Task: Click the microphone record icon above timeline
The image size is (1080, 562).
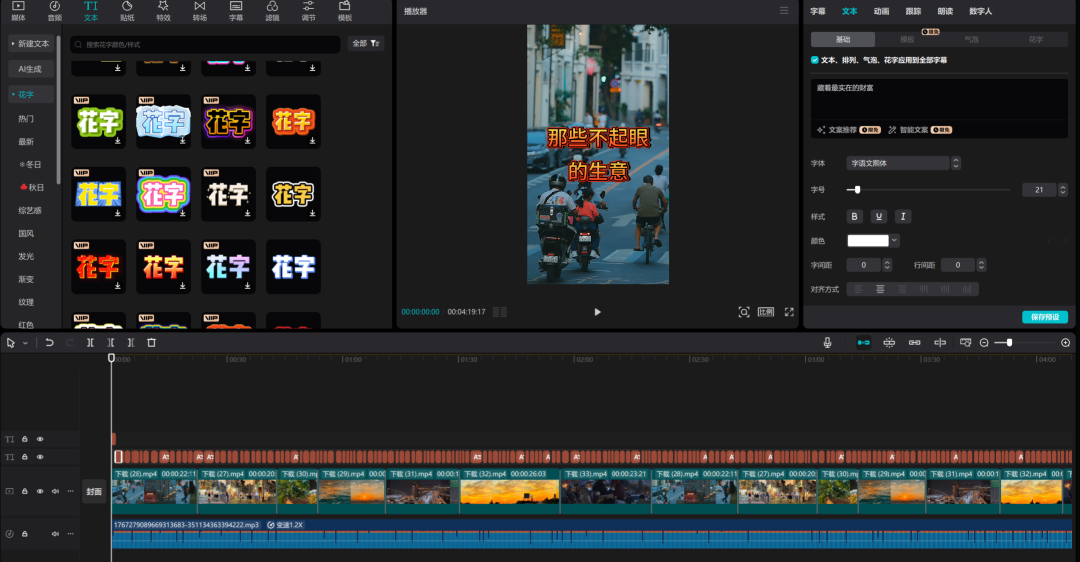Action: (x=827, y=342)
